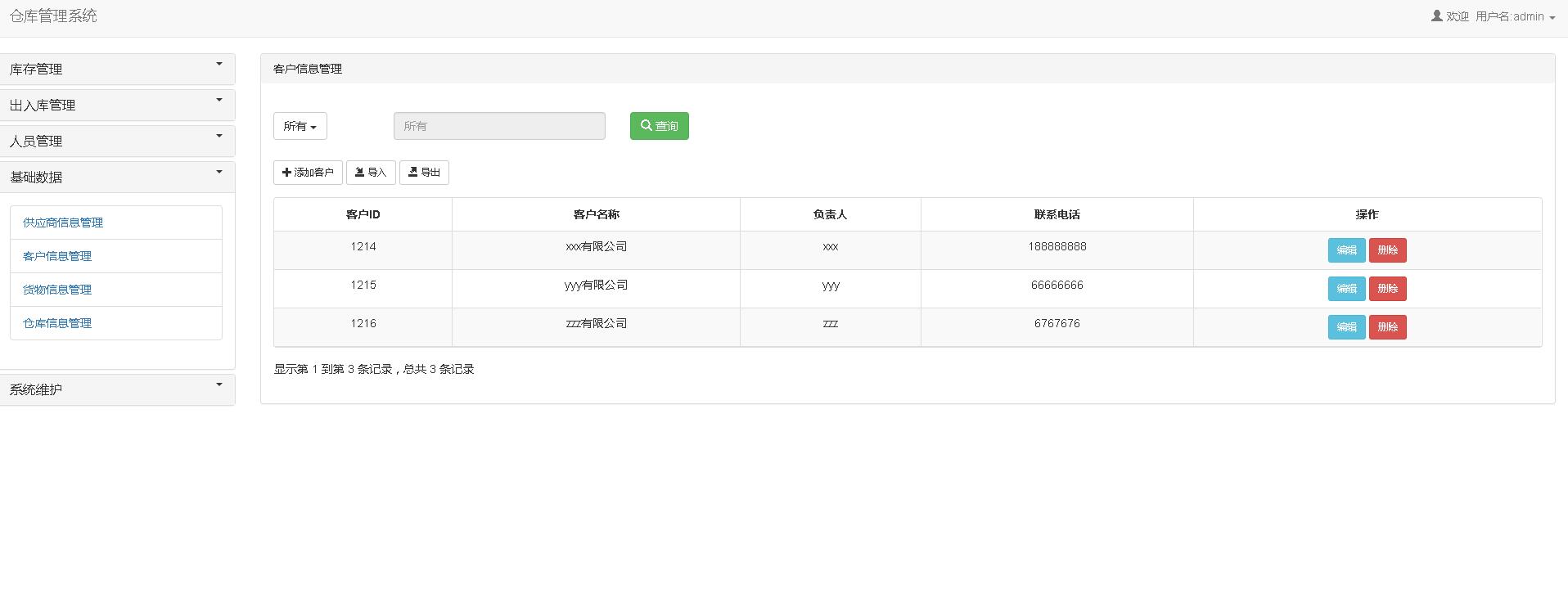Click the magnifier icon on 查询 button
1568x616 pixels.
coord(646,126)
